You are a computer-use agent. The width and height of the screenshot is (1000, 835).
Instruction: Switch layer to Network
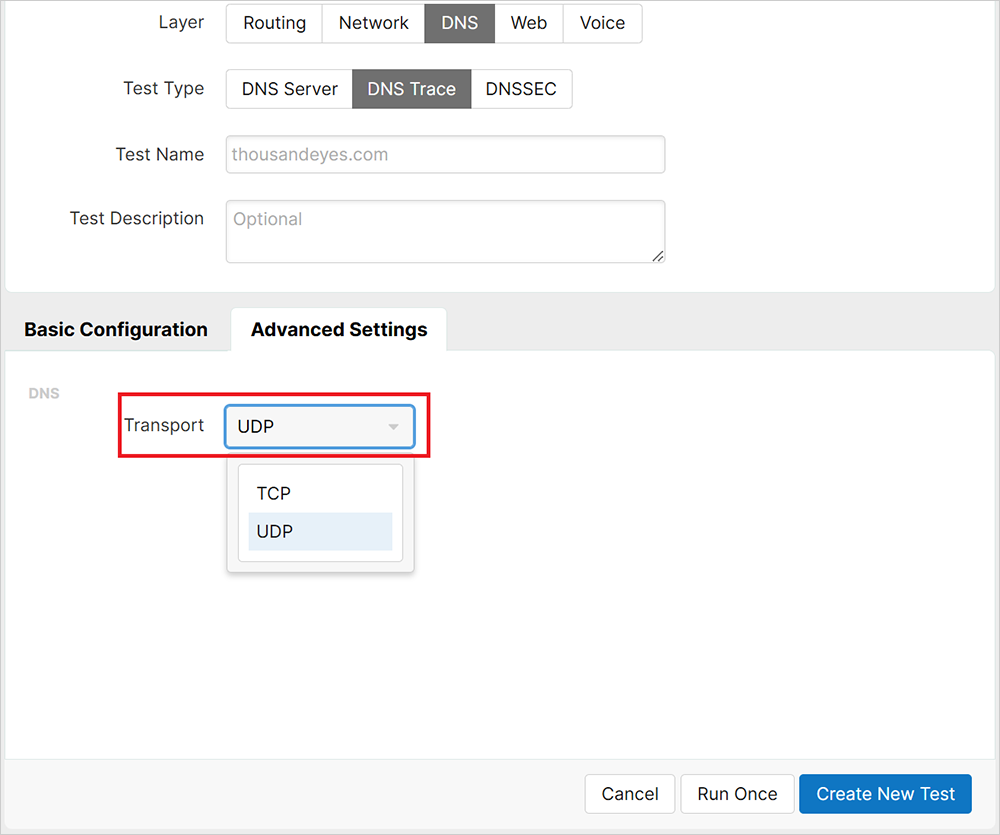pyautogui.click(x=373, y=23)
